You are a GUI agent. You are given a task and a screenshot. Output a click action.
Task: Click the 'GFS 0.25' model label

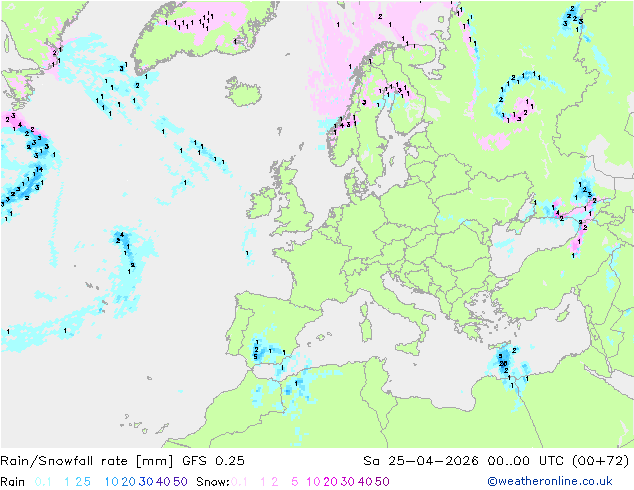click(x=213, y=461)
